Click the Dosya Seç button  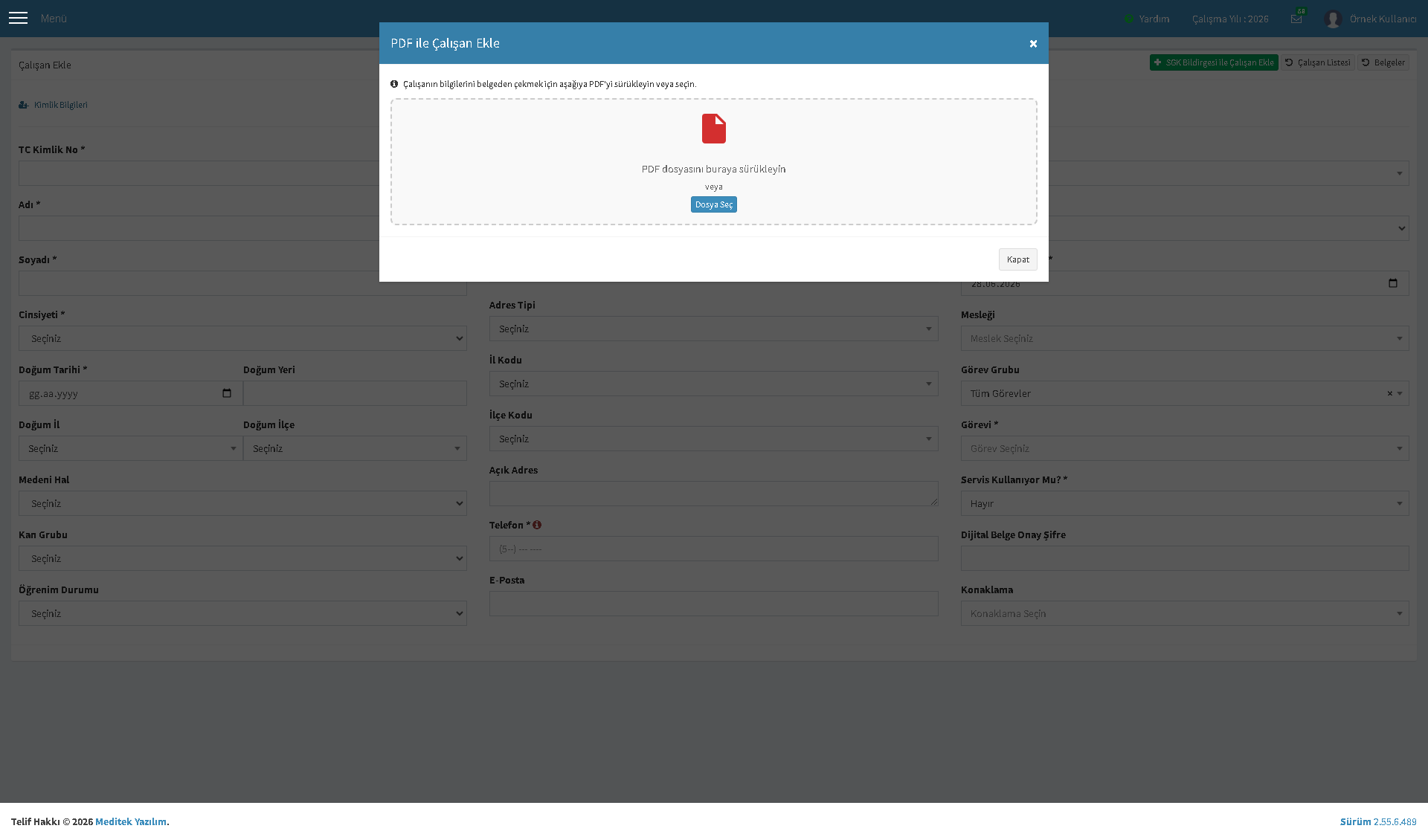pyautogui.click(x=714, y=204)
